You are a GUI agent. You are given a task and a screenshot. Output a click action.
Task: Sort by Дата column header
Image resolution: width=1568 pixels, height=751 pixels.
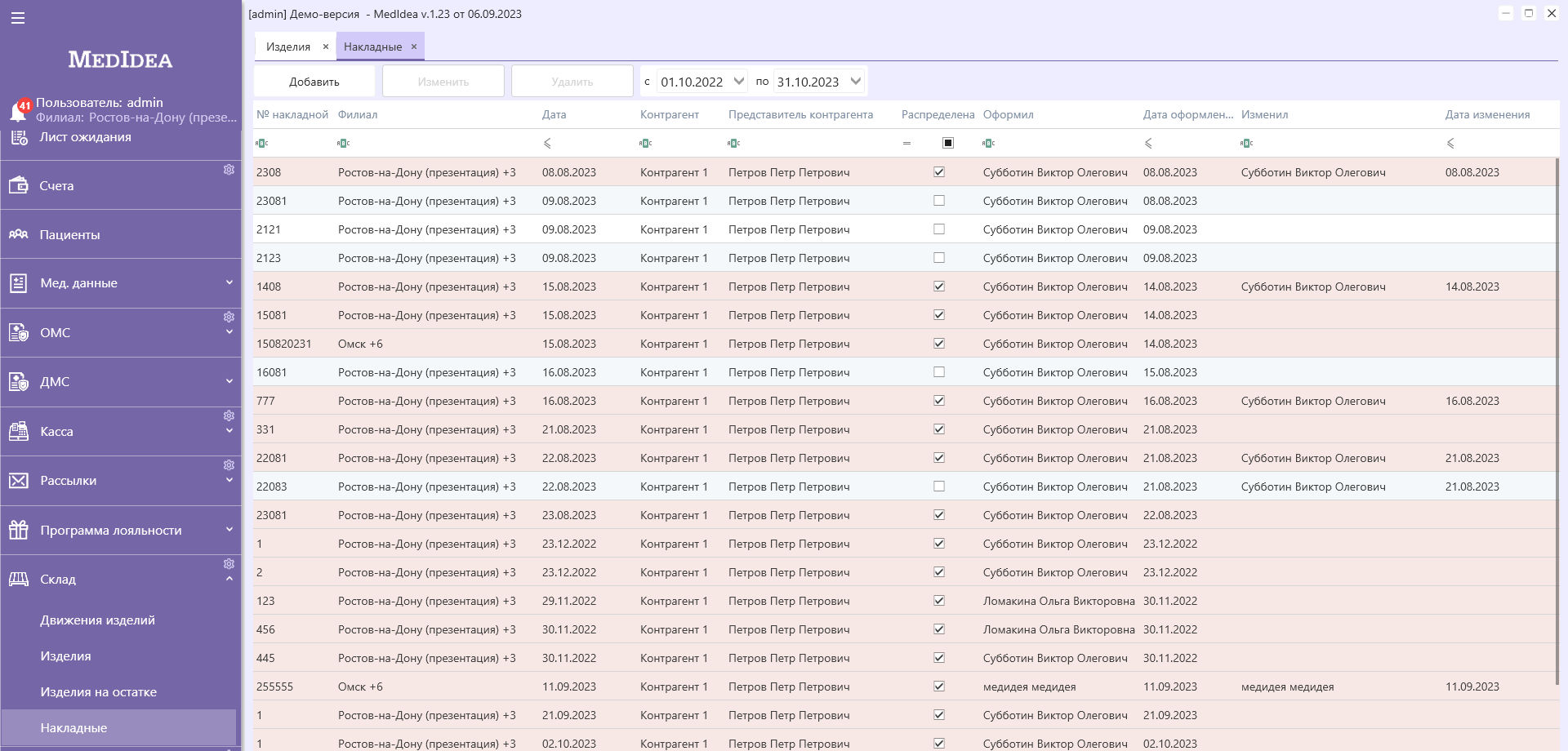point(554,114)
